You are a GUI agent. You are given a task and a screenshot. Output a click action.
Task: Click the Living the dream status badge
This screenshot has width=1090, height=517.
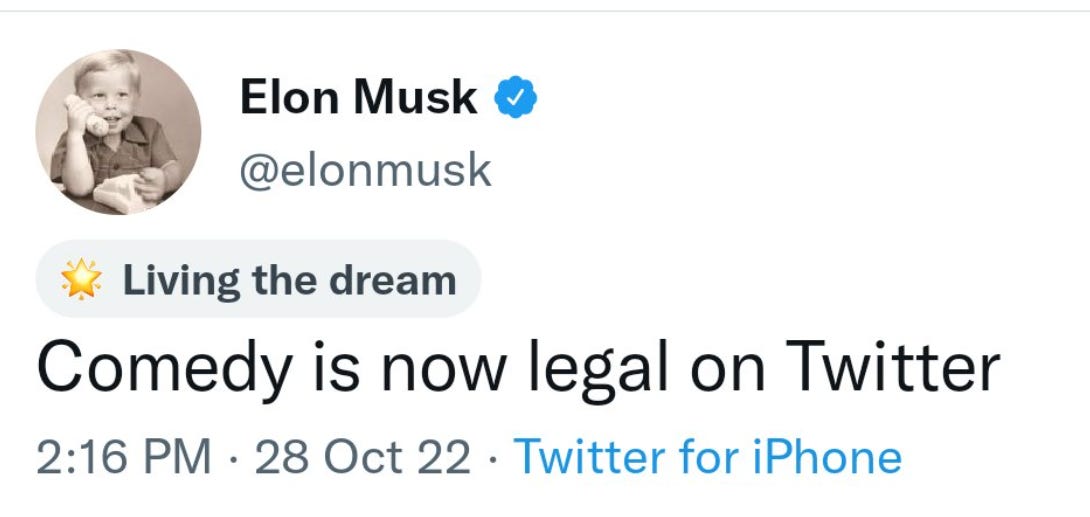[258, 280]
